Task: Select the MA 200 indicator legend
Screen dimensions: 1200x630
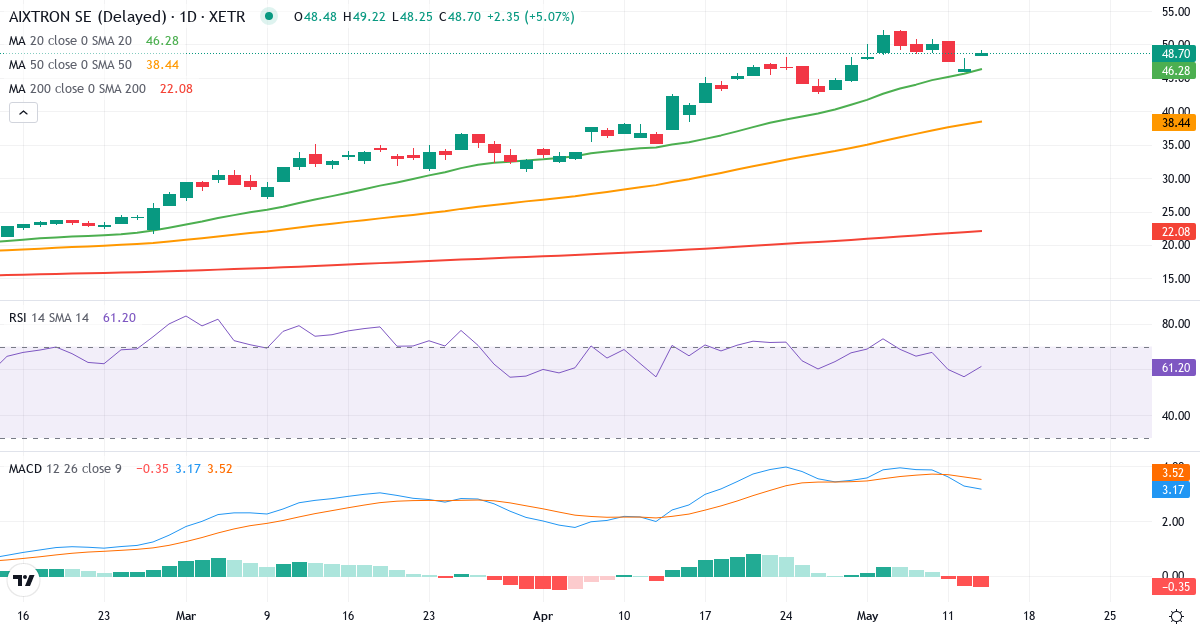Action: 101,88
